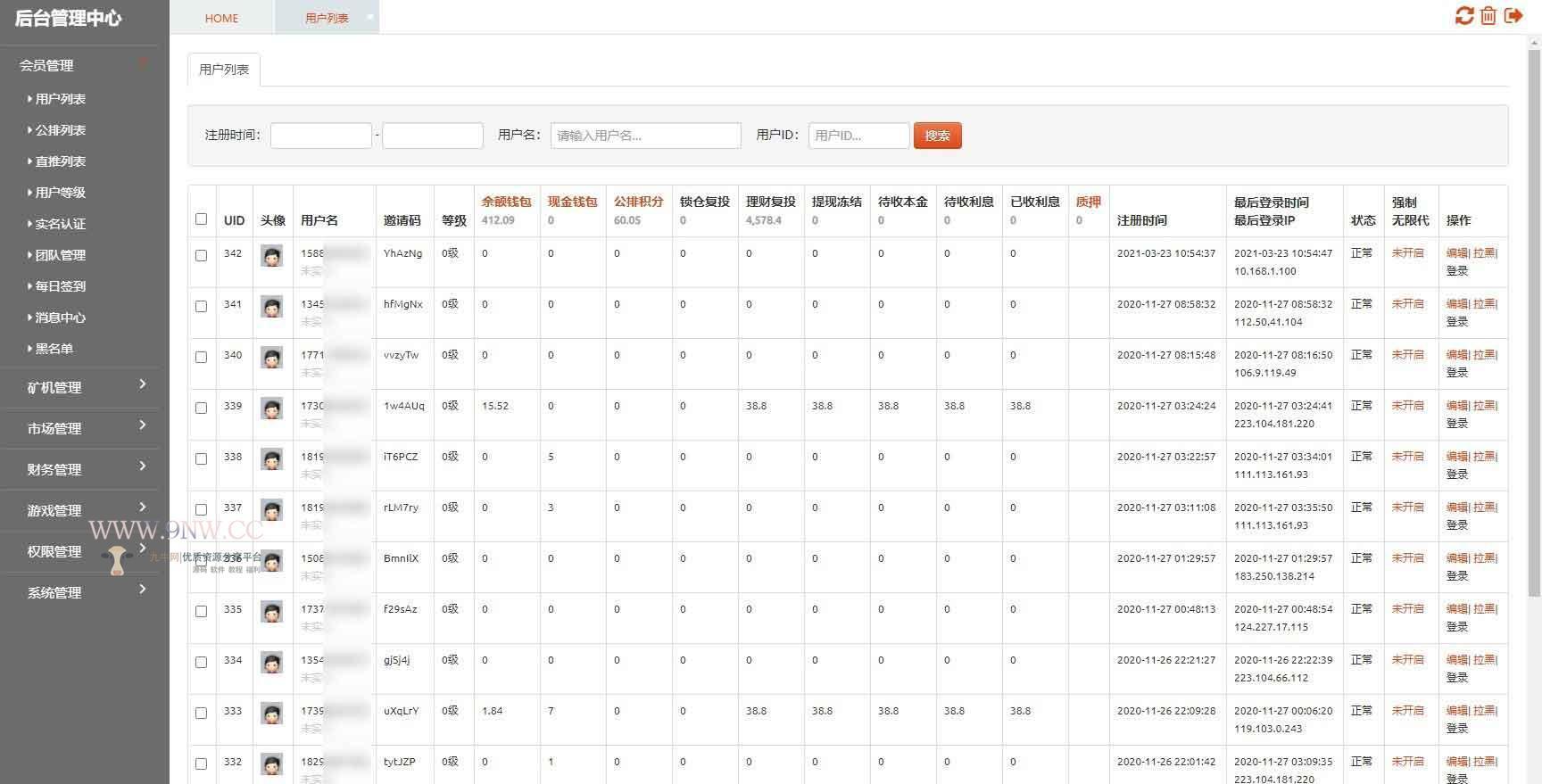Click the refresh icon in top-right corner
This screenshot has width=1542, height=784.
1463,16
